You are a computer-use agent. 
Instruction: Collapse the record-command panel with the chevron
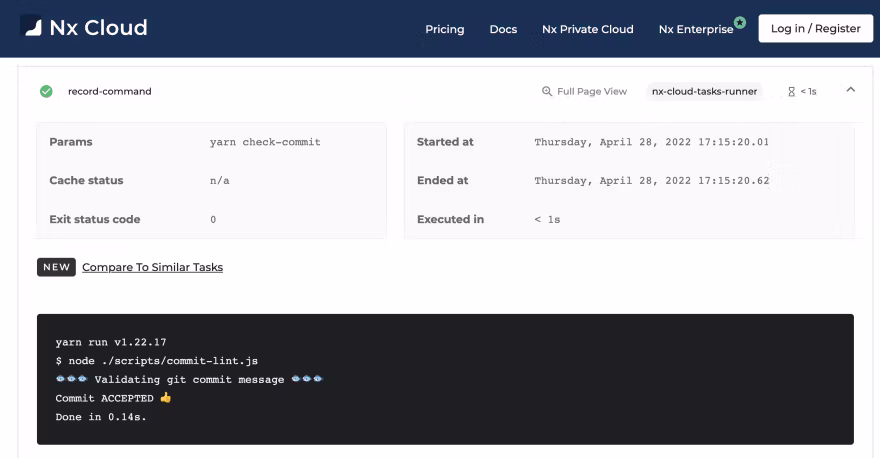(851, 90)
